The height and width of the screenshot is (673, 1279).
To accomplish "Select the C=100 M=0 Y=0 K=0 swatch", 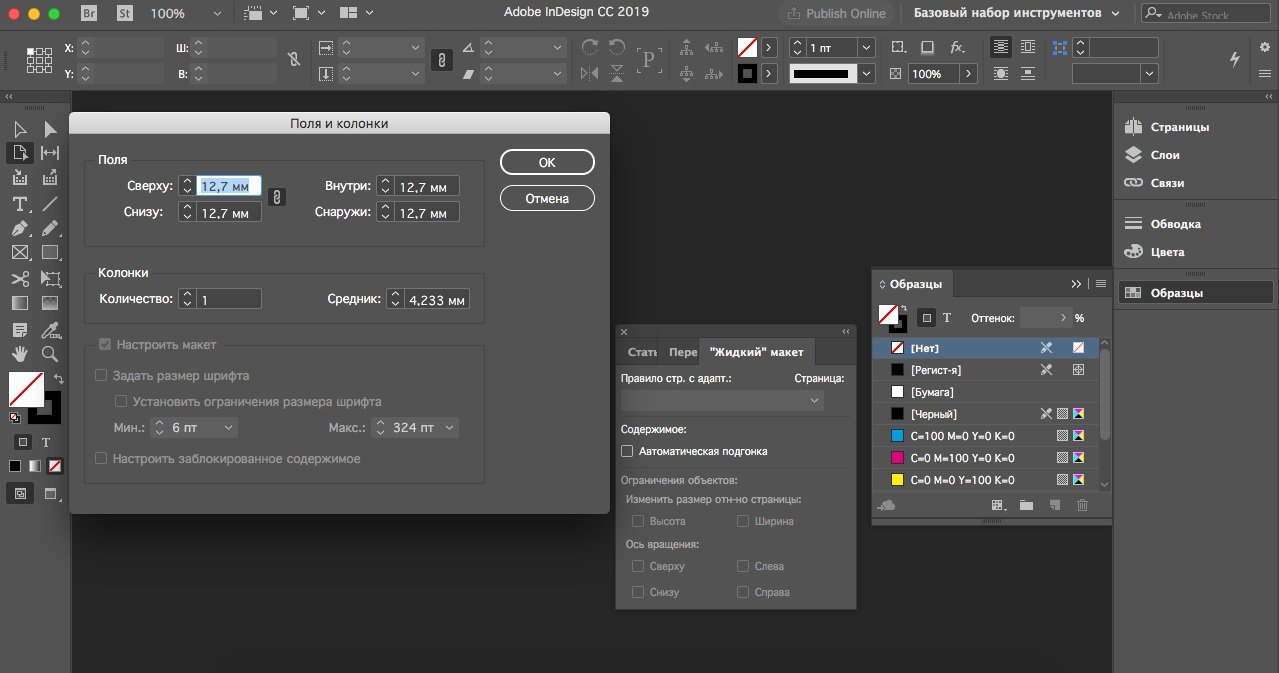I will [962, 436].
